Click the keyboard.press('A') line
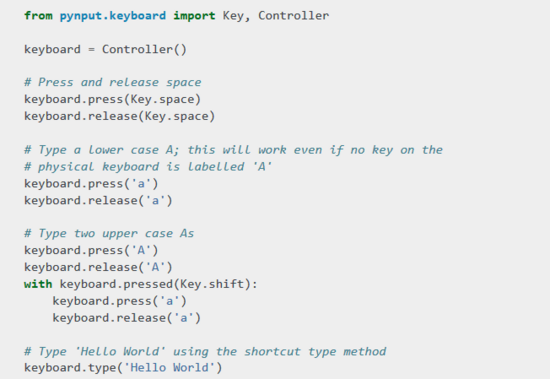 click(x=91, y=251)
